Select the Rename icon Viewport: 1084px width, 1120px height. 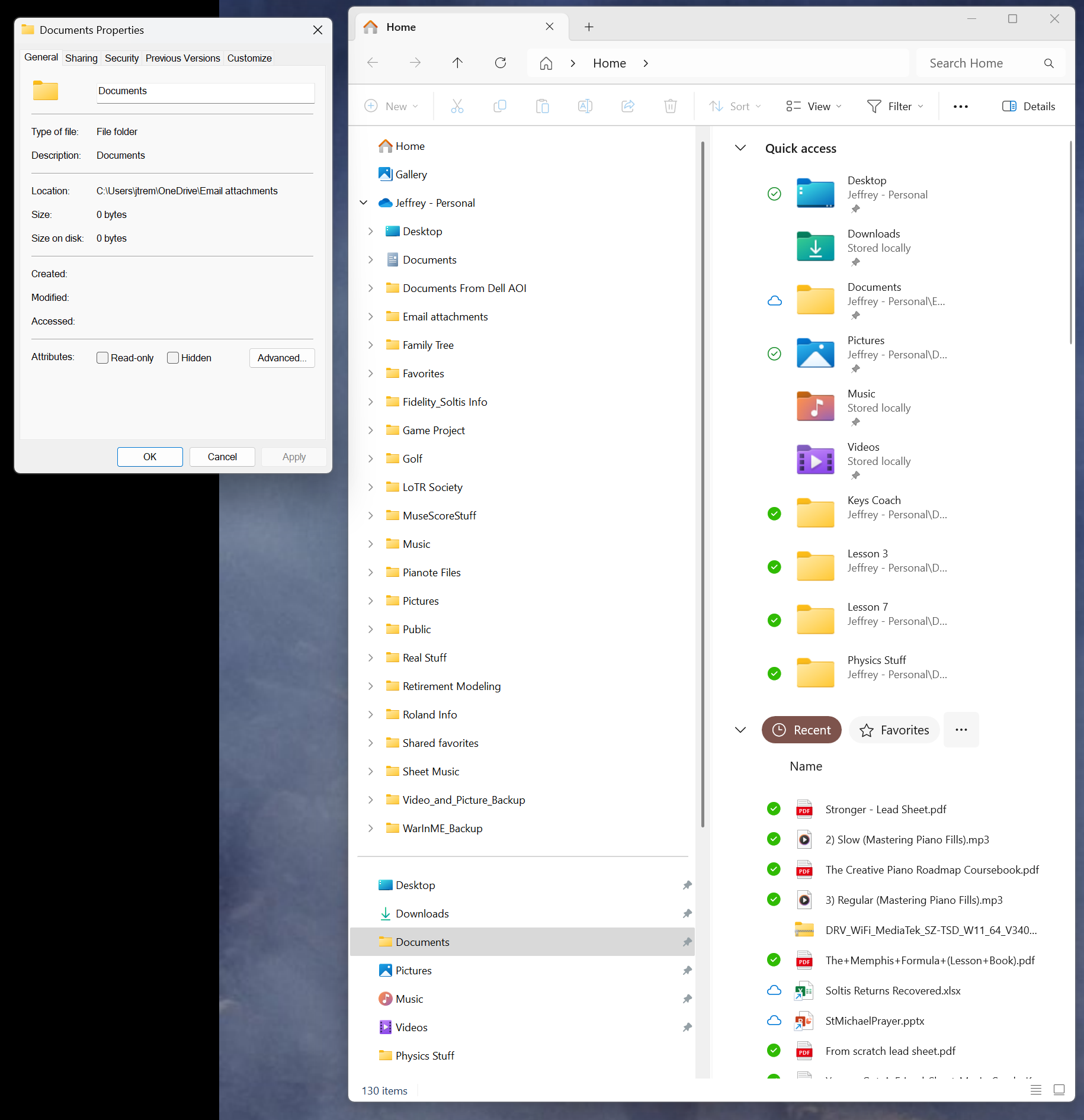point(585,106)
